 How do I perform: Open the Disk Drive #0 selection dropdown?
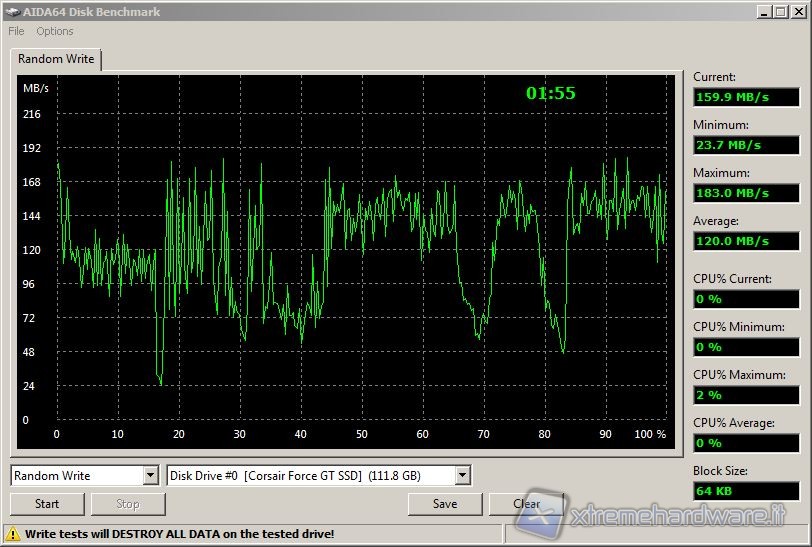click(461, 476)
